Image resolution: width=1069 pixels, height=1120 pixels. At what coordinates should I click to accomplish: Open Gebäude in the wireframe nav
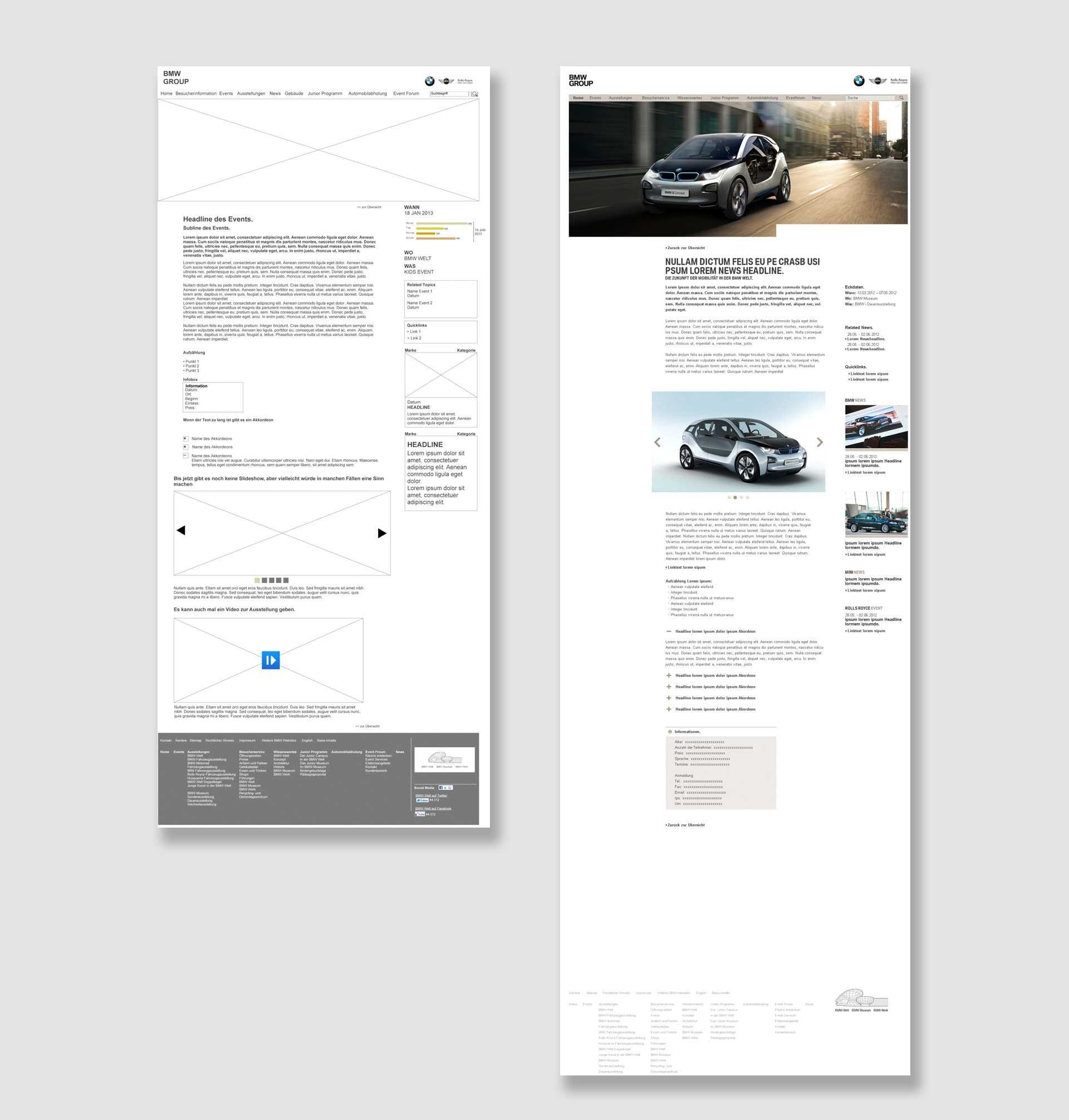point(294,94)
